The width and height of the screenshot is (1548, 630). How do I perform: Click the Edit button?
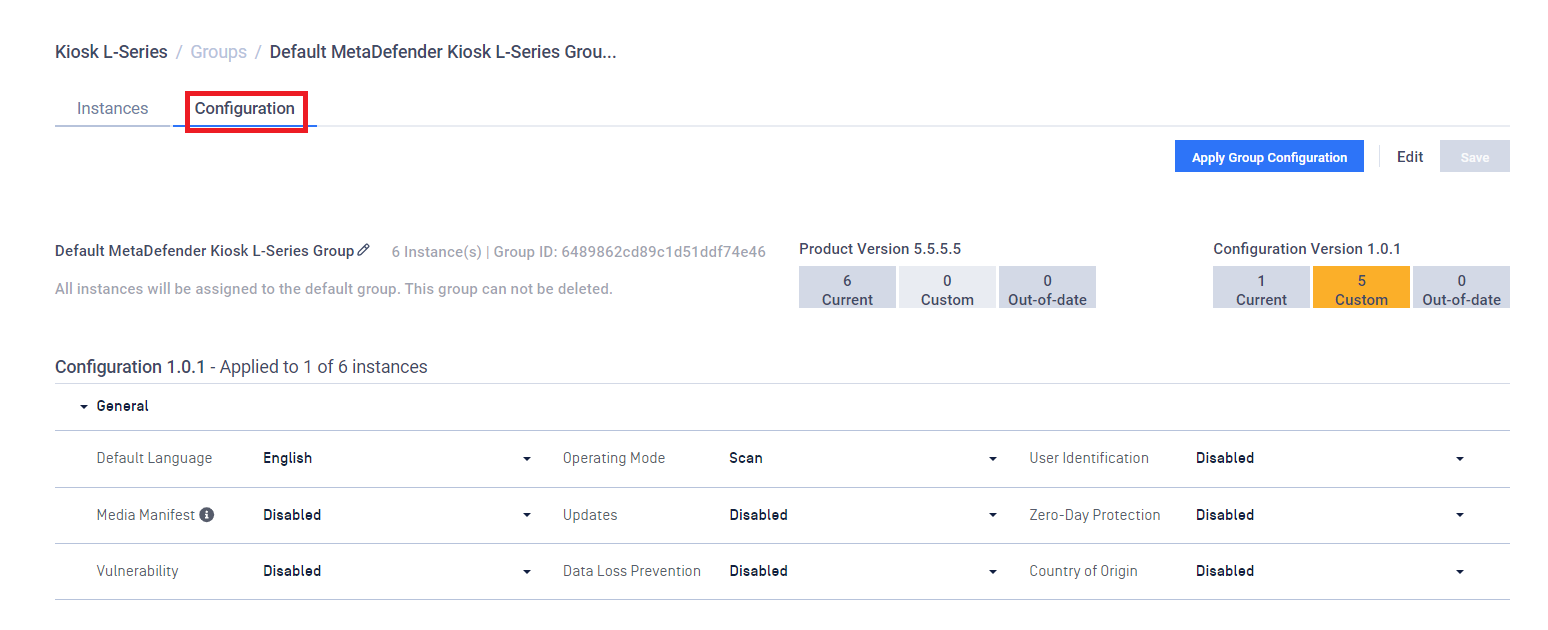(x=1410, y=157)
